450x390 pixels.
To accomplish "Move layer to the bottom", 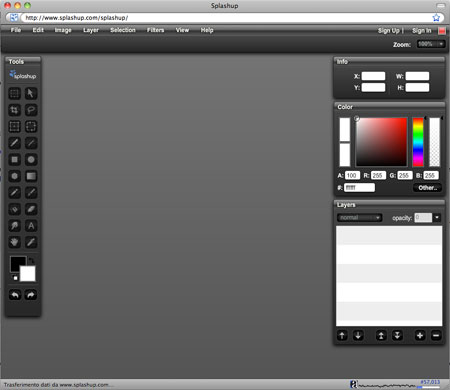I will pyautogui.click(x=397, y=335).
